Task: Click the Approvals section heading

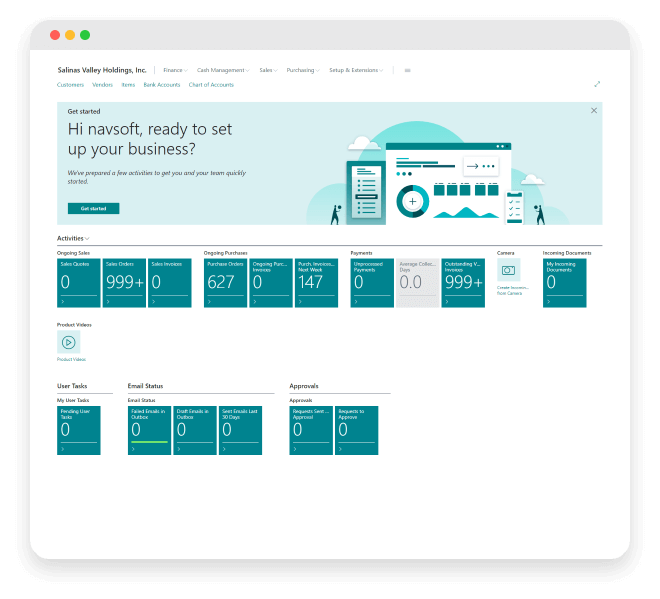Action: point(304,386)
